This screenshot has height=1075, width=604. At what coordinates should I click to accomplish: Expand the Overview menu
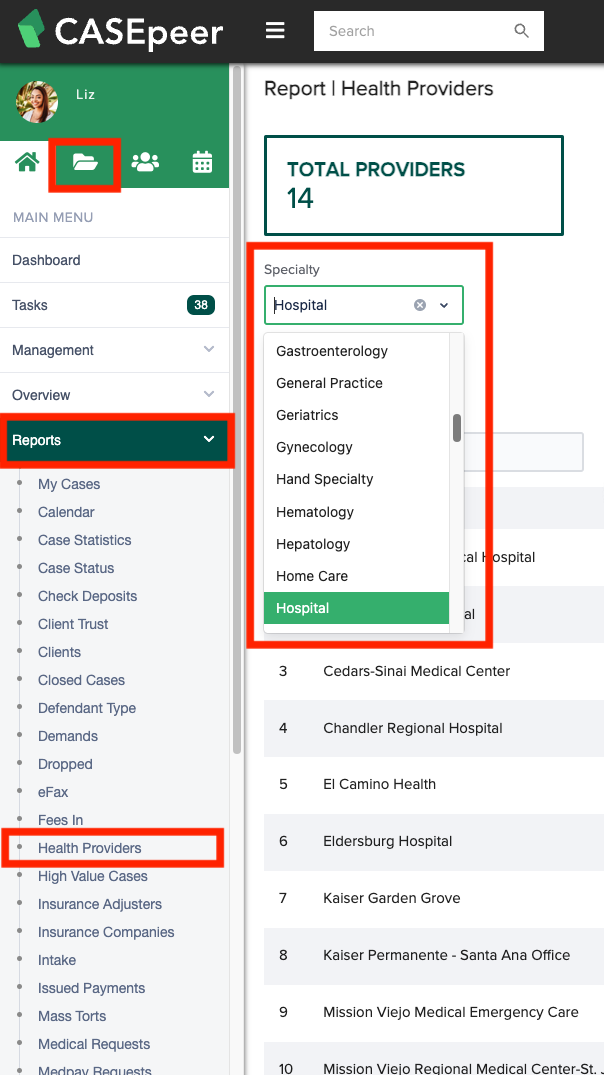click(x=114, y=395)
